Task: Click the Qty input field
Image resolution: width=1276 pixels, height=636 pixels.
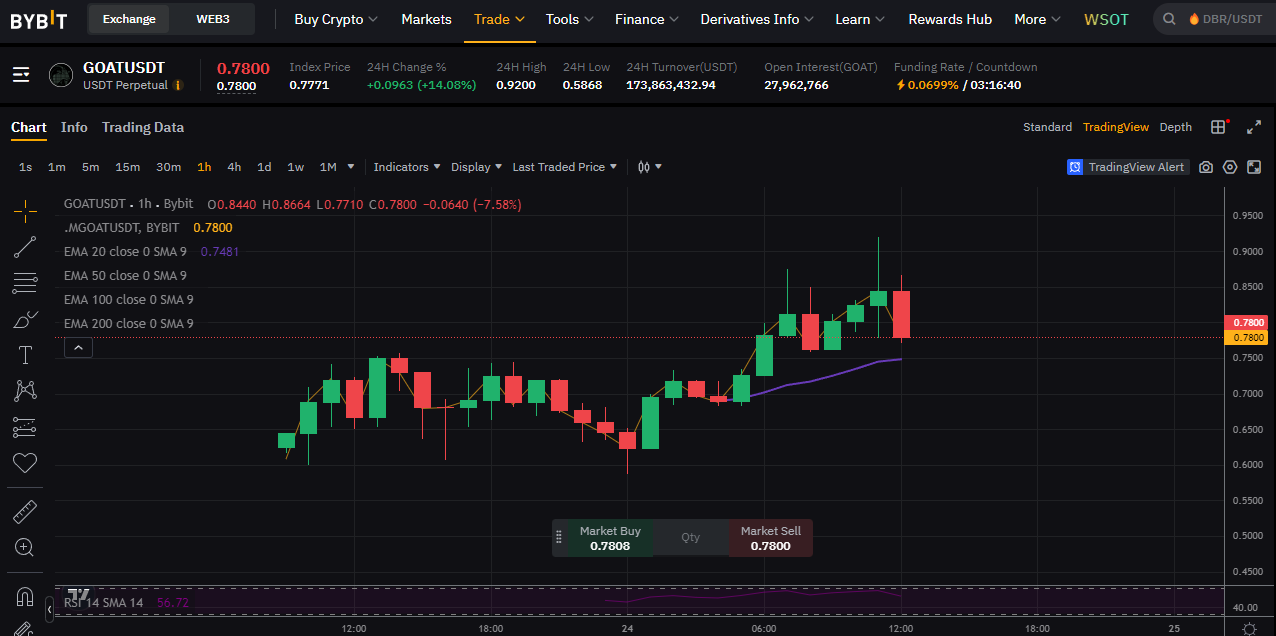Action: point(691,538)
